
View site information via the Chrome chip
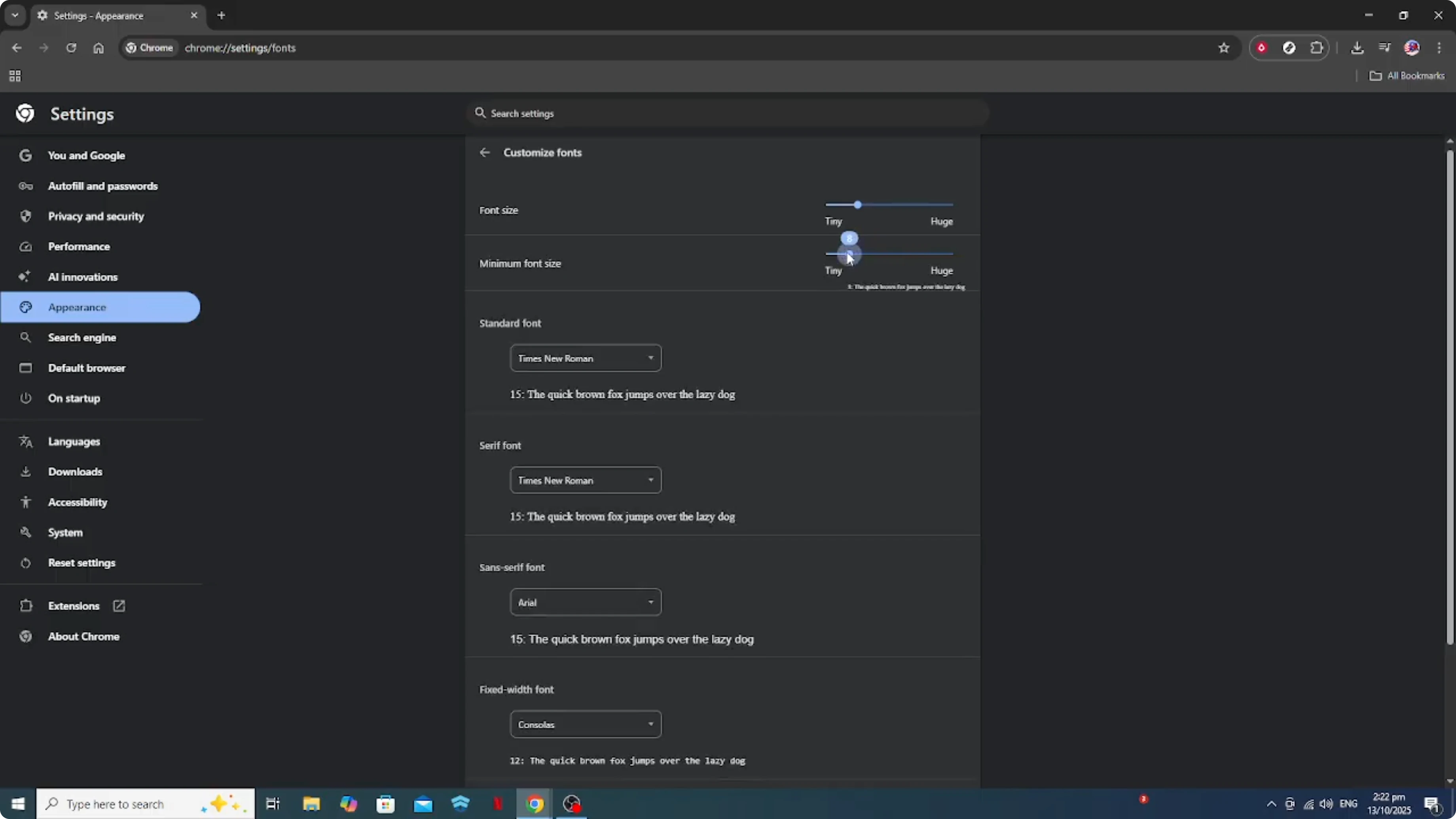[x=149, y=48]
